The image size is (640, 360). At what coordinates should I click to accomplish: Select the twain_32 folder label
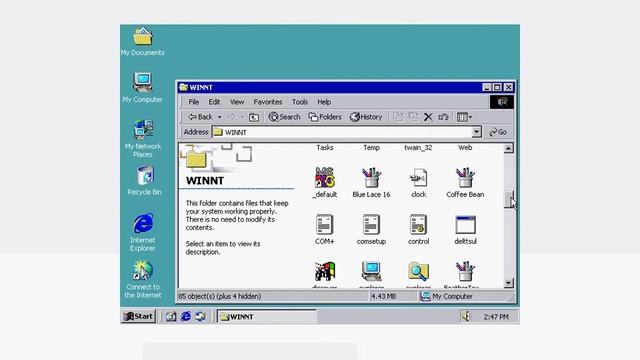[418, 148]
